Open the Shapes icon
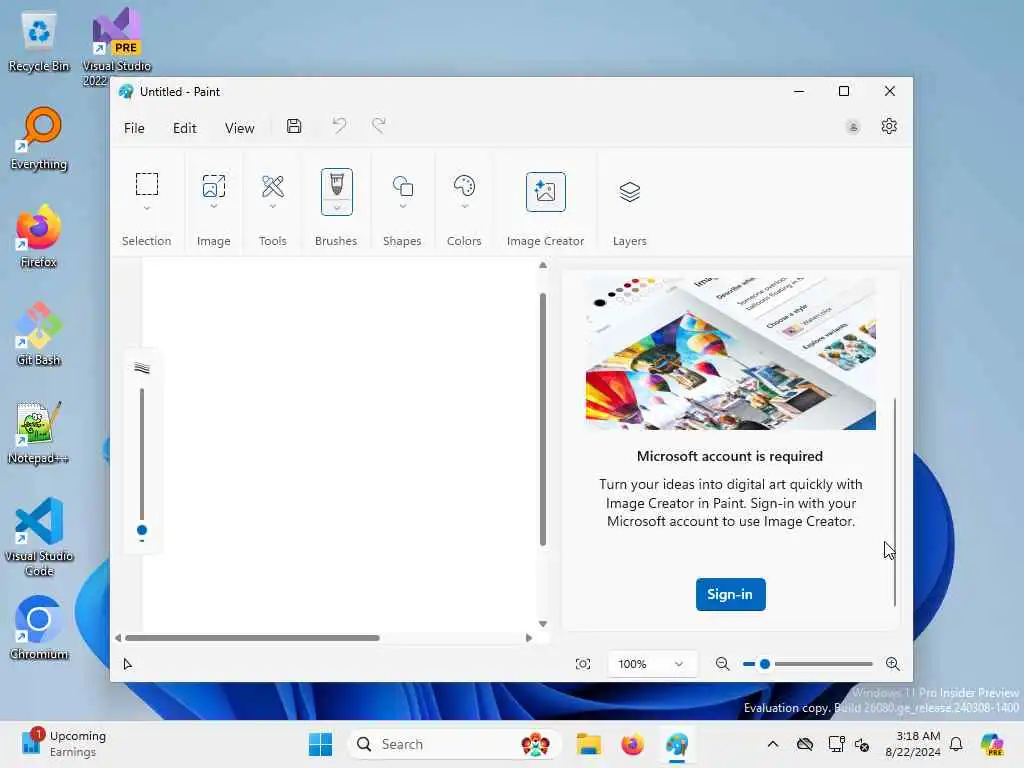 (402, 187)
